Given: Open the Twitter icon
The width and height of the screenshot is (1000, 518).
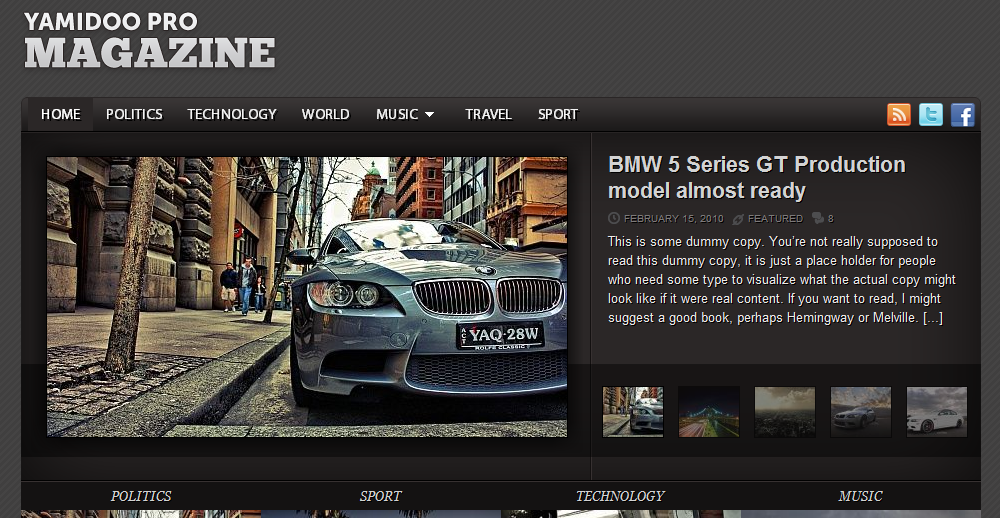Looking at the screenshot, I should 930,115.
